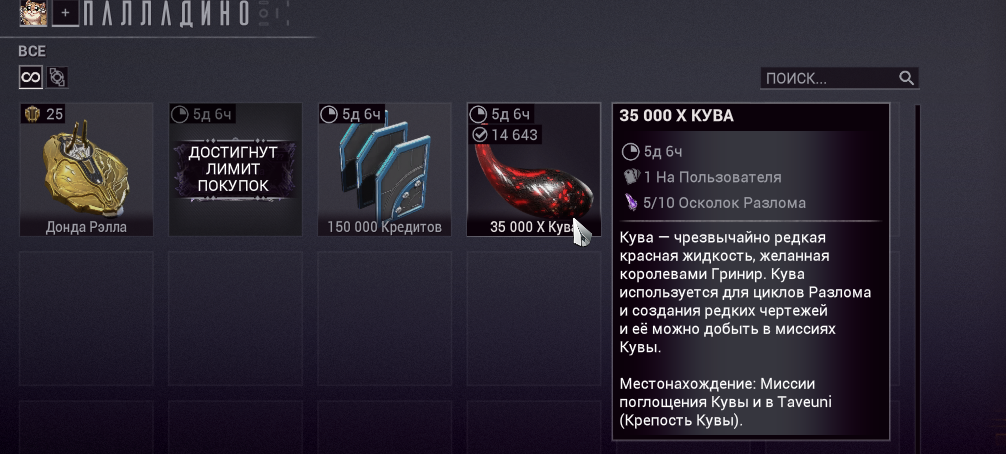Click the owned checkmark icon showing 14 643
This screenshot has height=454, width=1006.
click(x=479, y=135)
